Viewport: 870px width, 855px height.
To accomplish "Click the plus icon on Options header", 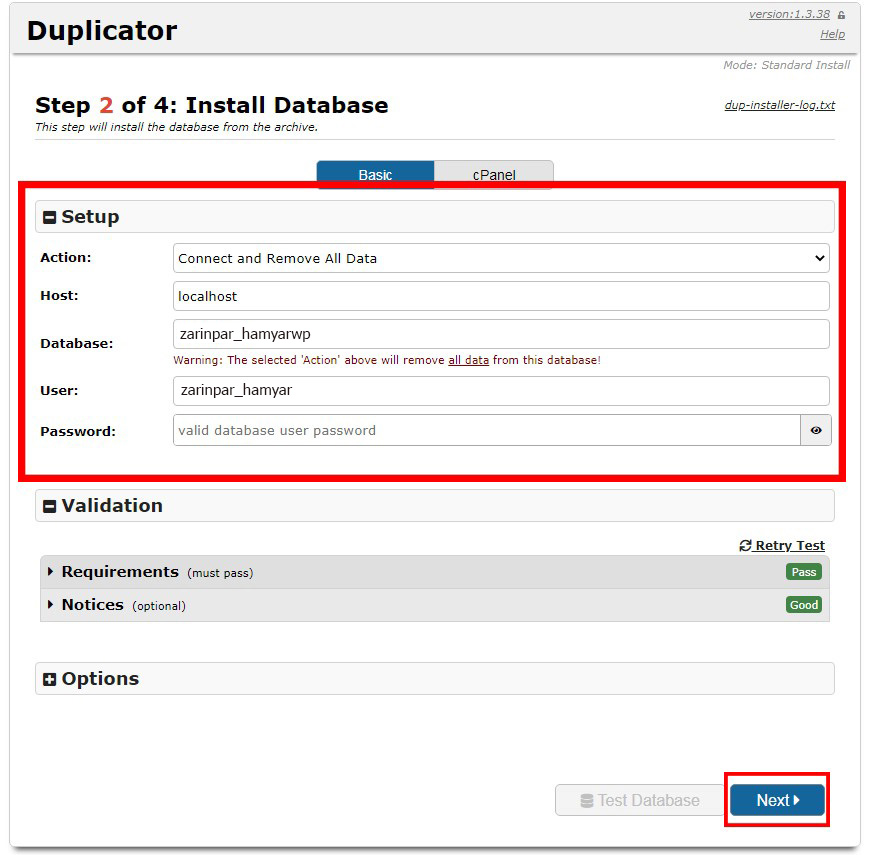I will pos(50,679).
